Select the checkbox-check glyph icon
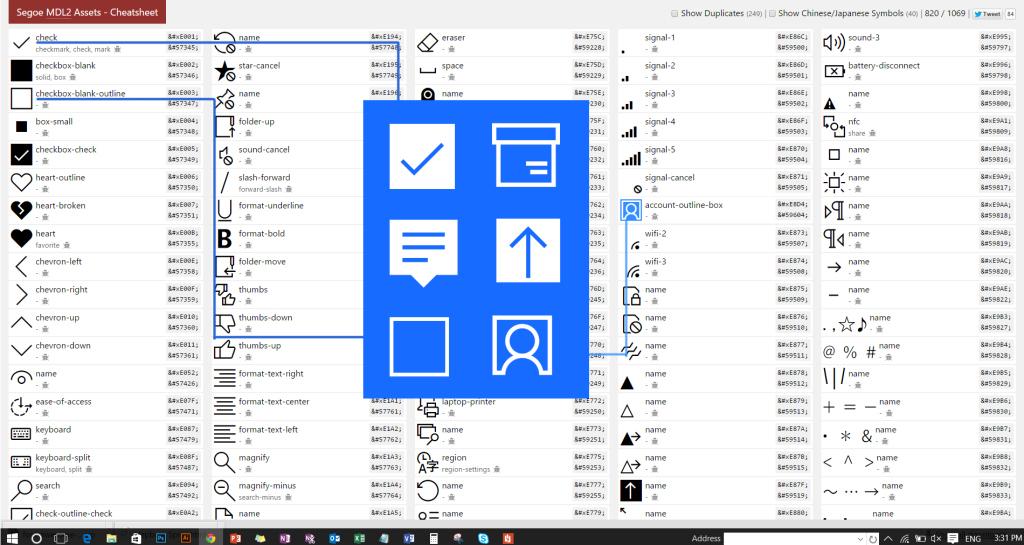 click(21, 155)
